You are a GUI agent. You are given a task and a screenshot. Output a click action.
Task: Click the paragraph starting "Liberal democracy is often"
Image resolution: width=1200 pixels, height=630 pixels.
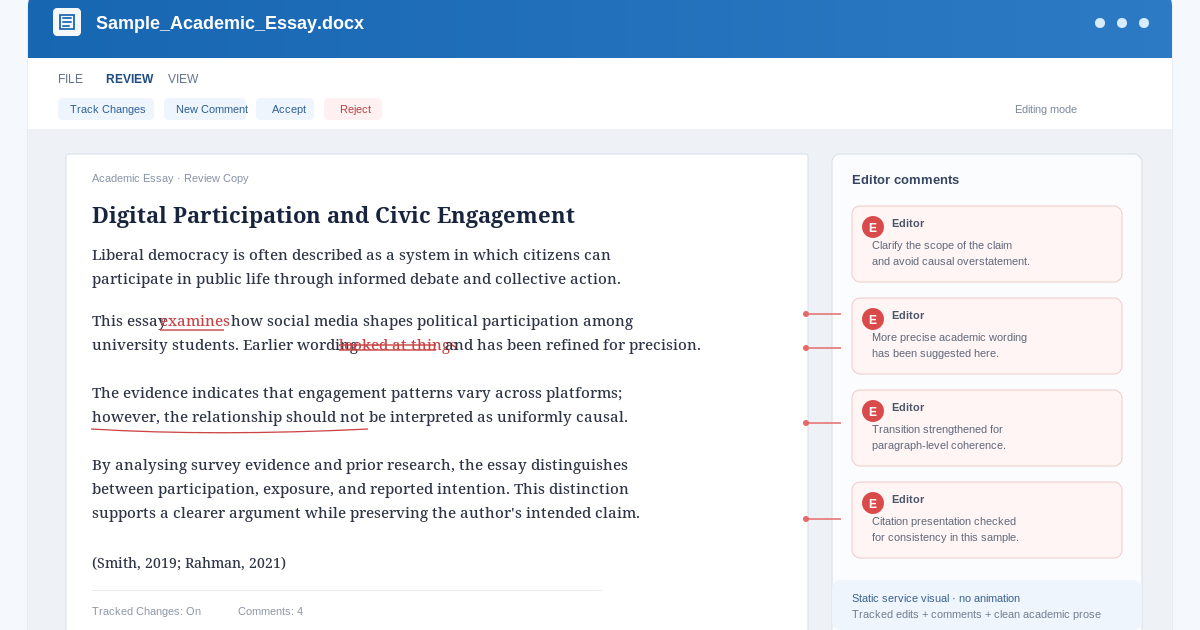(356, 267)
